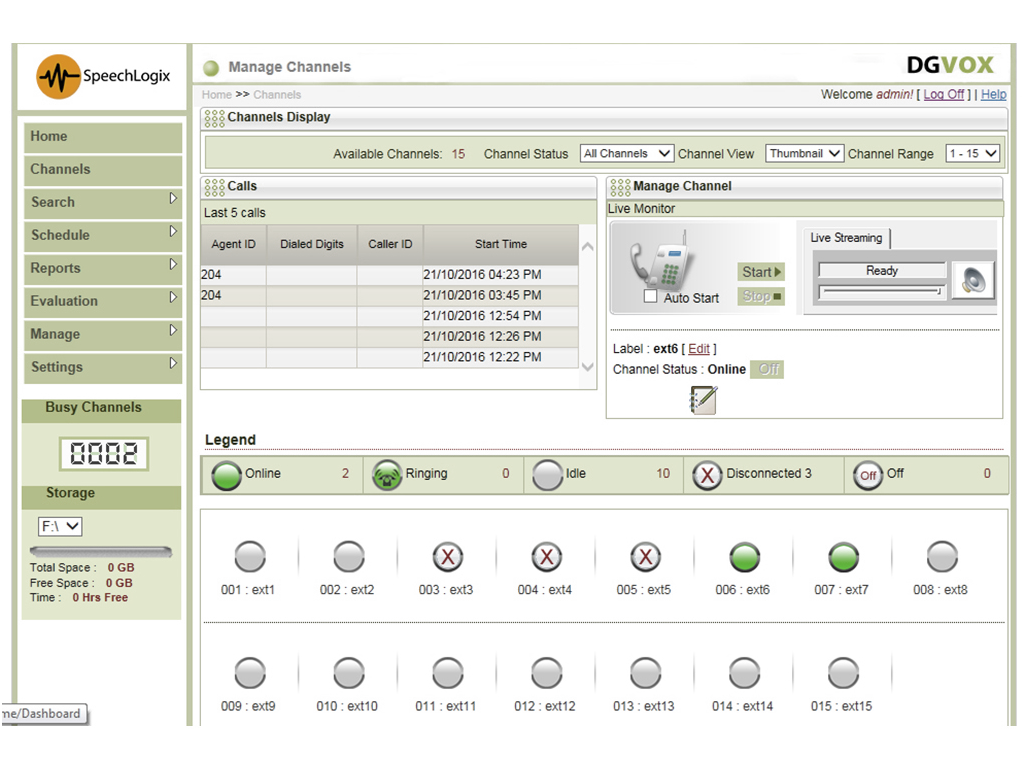The image size is (1024, 768).
Task: Enable the Auto Start checkbox
Action: [x=651, y=298]
